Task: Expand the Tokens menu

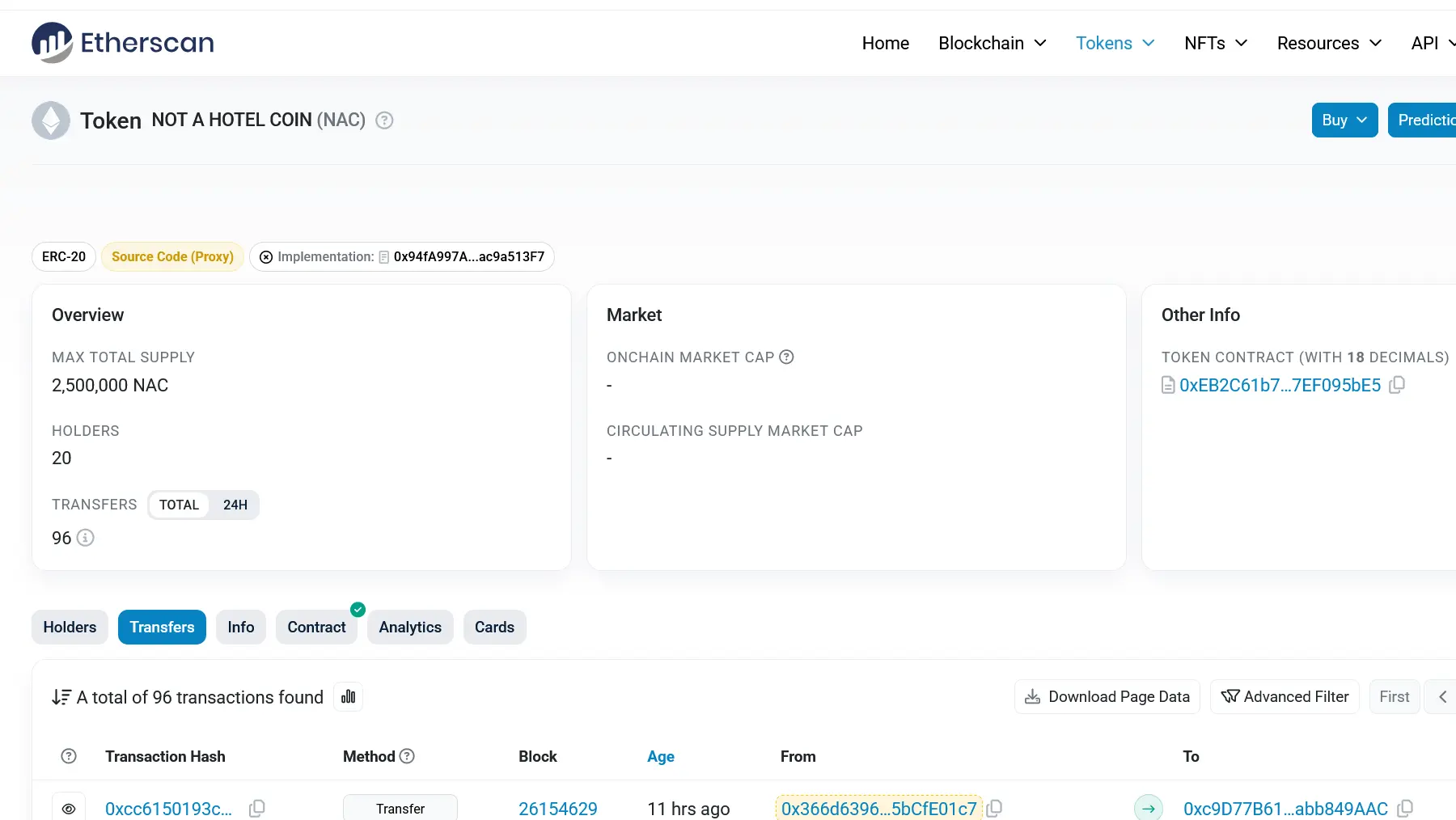Action: click(1115, 43)
